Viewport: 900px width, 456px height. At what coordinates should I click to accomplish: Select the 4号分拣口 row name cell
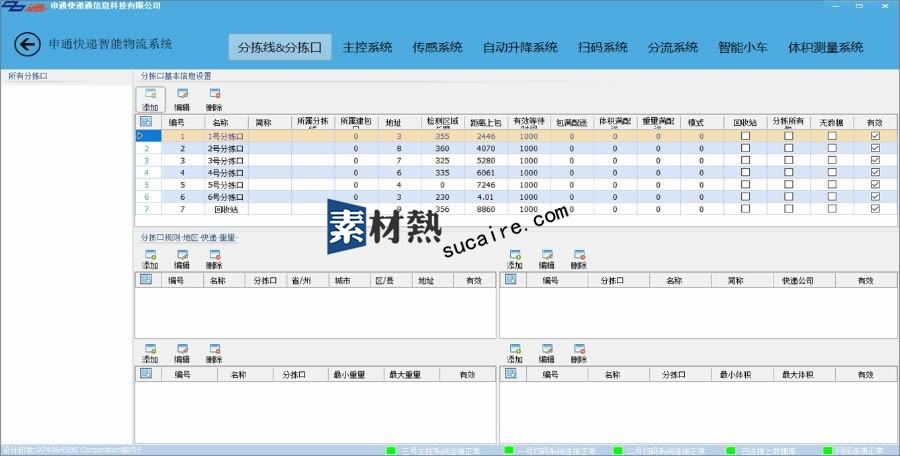pos(221,172)
